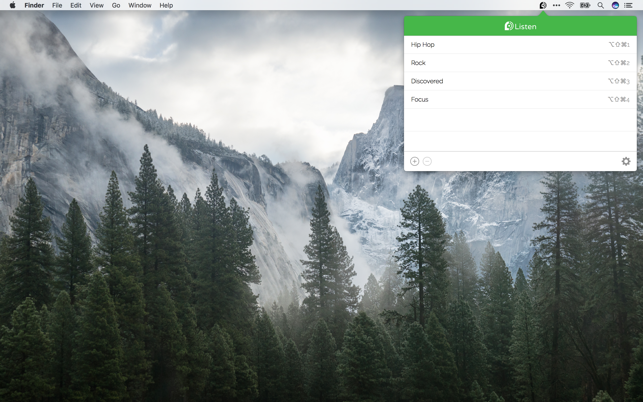The width and height of the screenshot is (643, 402).
Task: Open the three-dots menu bar extra
Action: coord(556,5)
